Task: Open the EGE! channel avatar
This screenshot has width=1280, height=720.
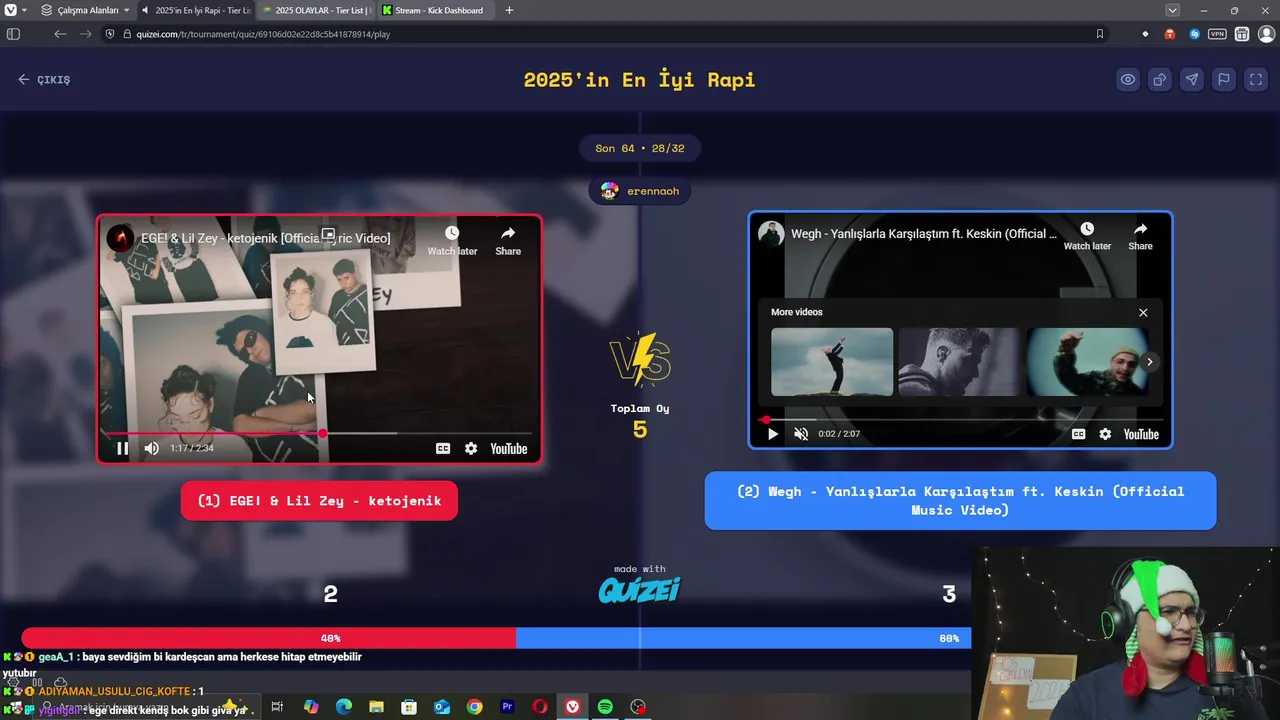Action: tap(120, 238)
